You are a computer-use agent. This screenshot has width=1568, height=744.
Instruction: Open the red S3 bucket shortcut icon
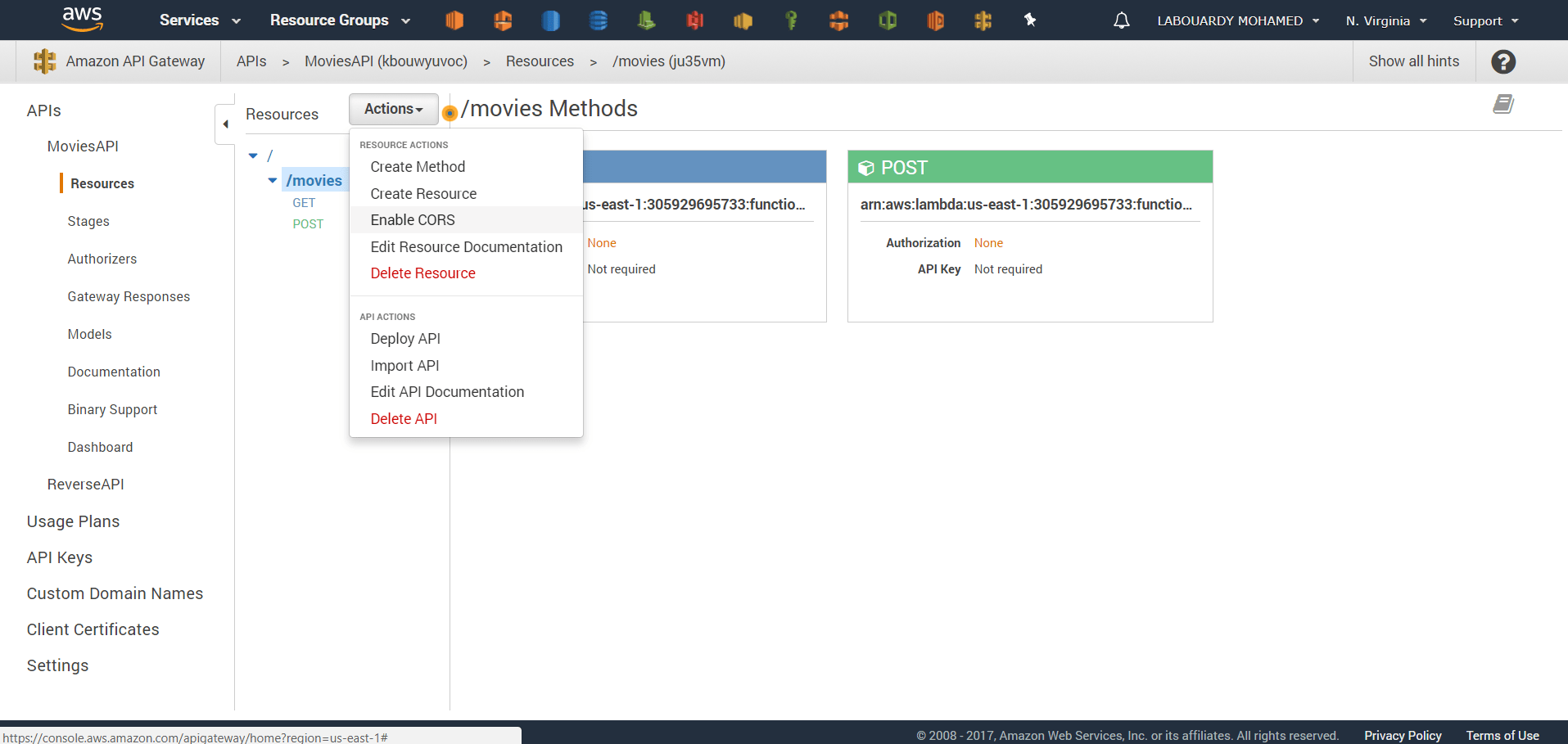[695, 20]
